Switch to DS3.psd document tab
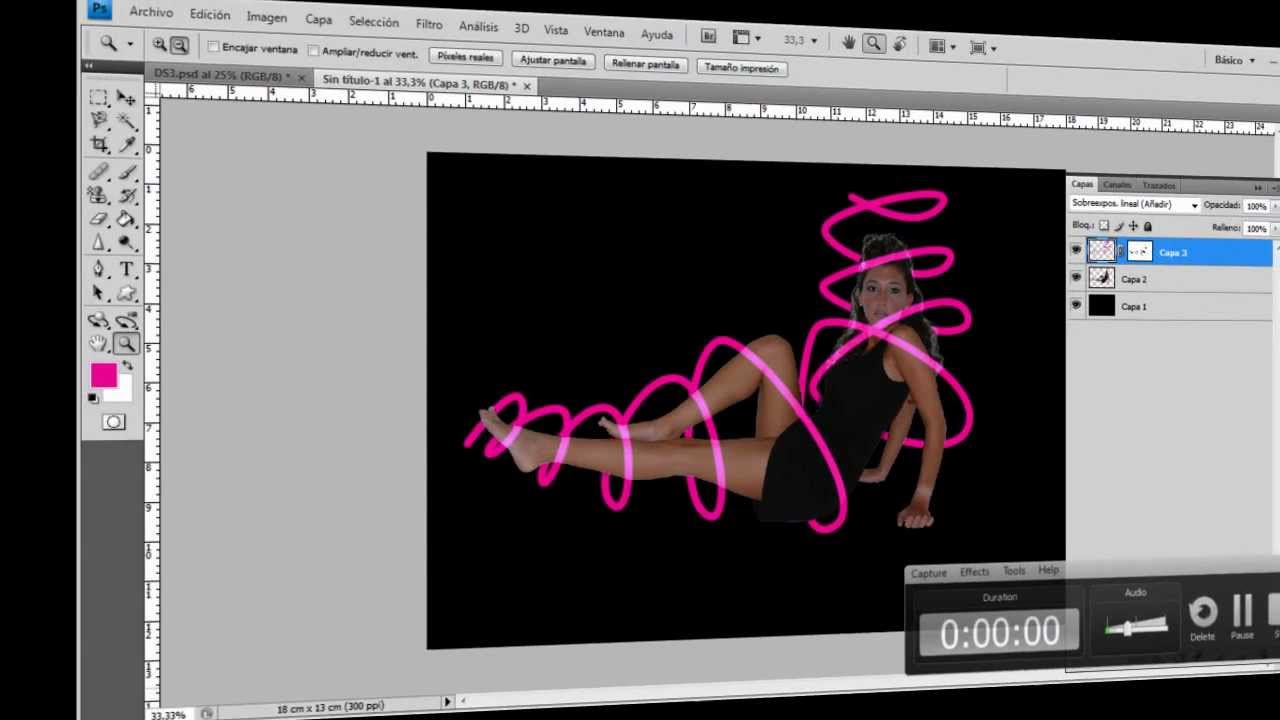This screenshot has width=1280, height=720. [x=221, y=75]
